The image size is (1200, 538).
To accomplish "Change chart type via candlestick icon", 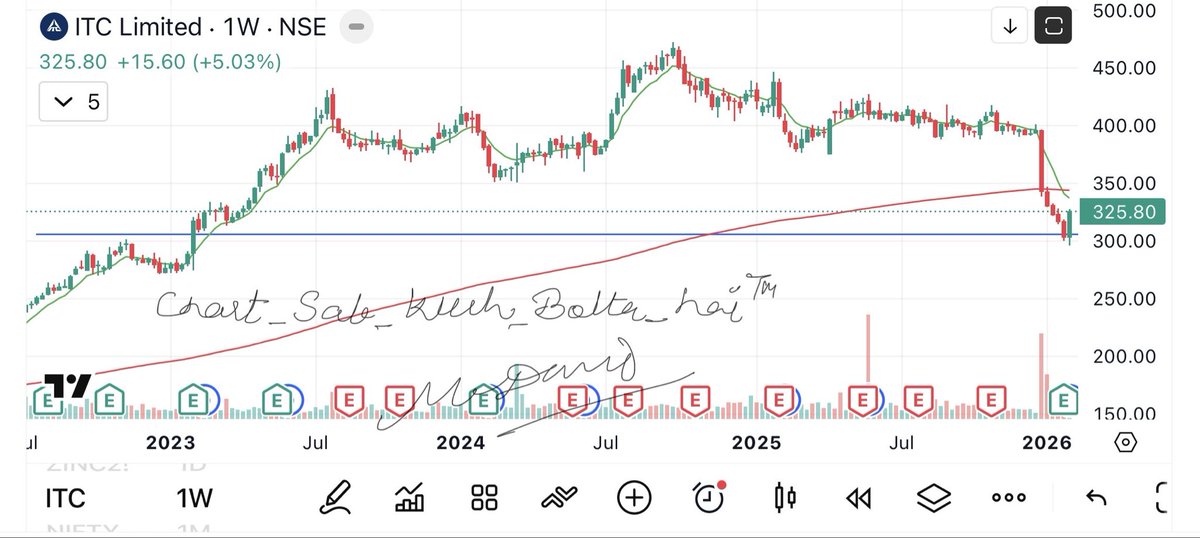I will click(x=785, y=496).
